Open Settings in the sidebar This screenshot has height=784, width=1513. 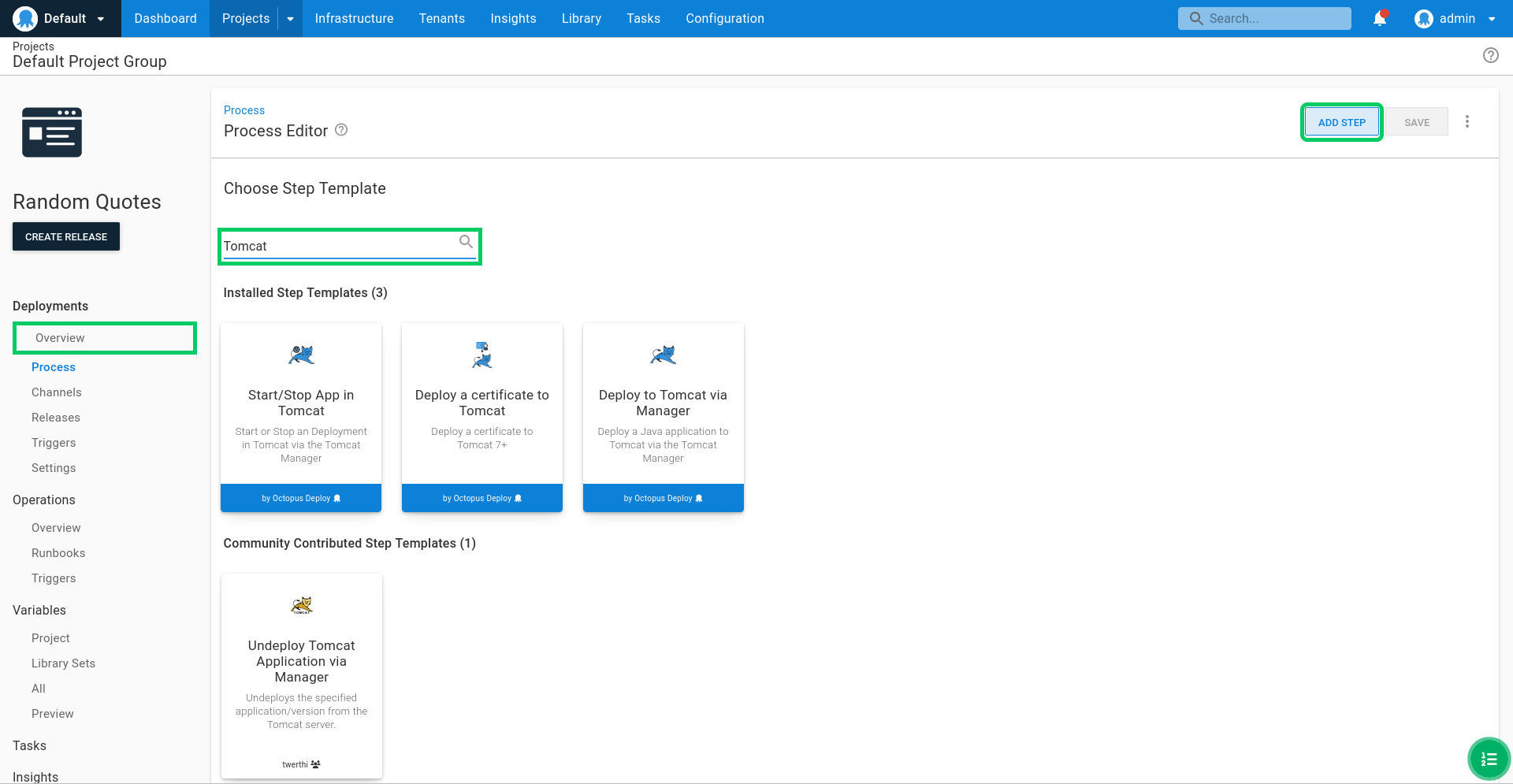54,468
